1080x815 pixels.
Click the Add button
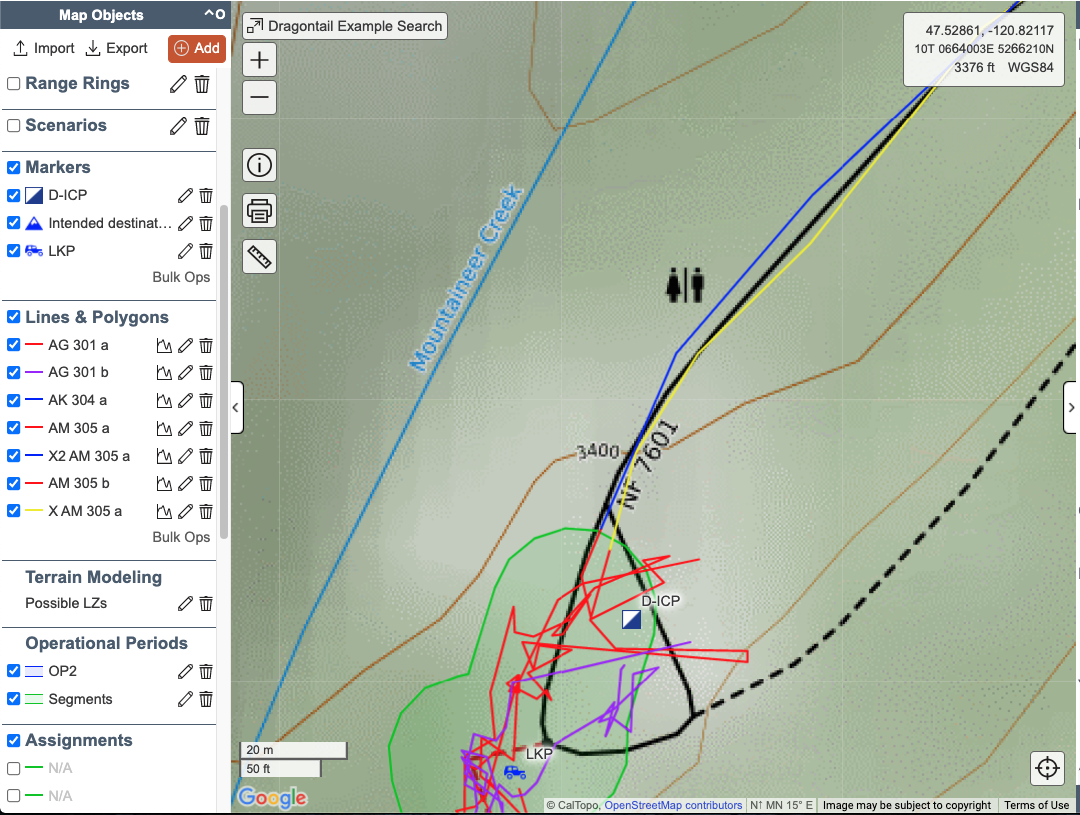click(x=197, y=48)
